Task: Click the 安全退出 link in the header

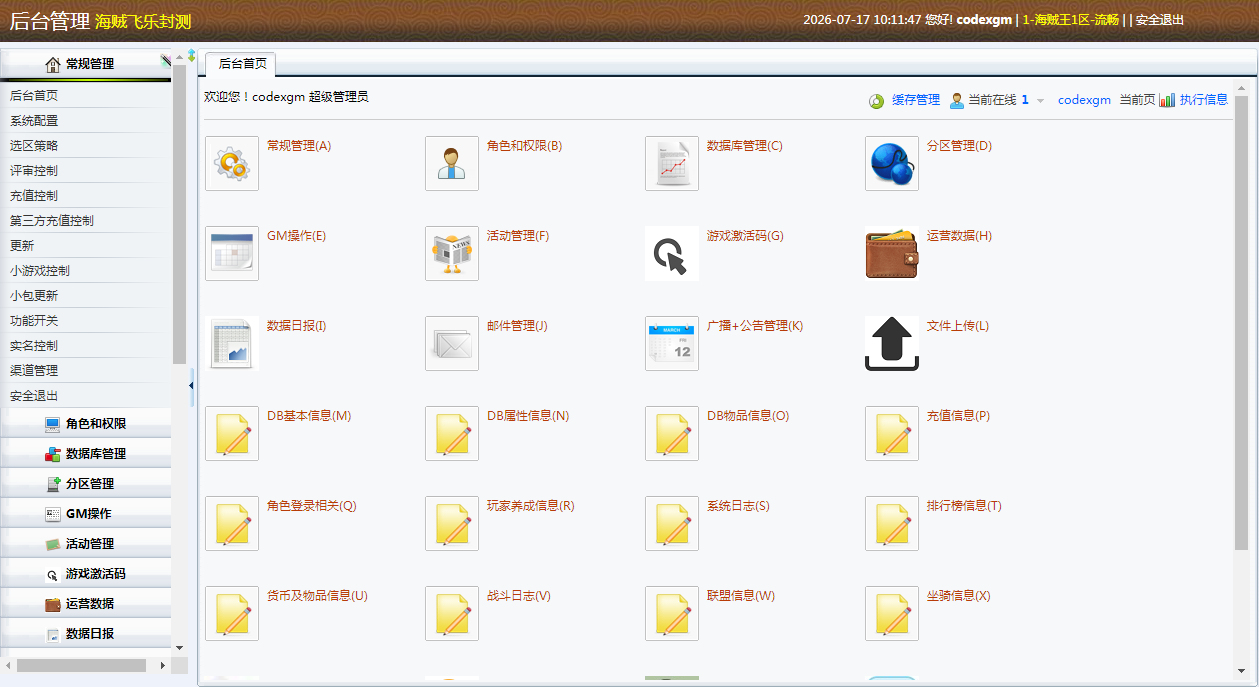Action: (x=1160, y=19)
